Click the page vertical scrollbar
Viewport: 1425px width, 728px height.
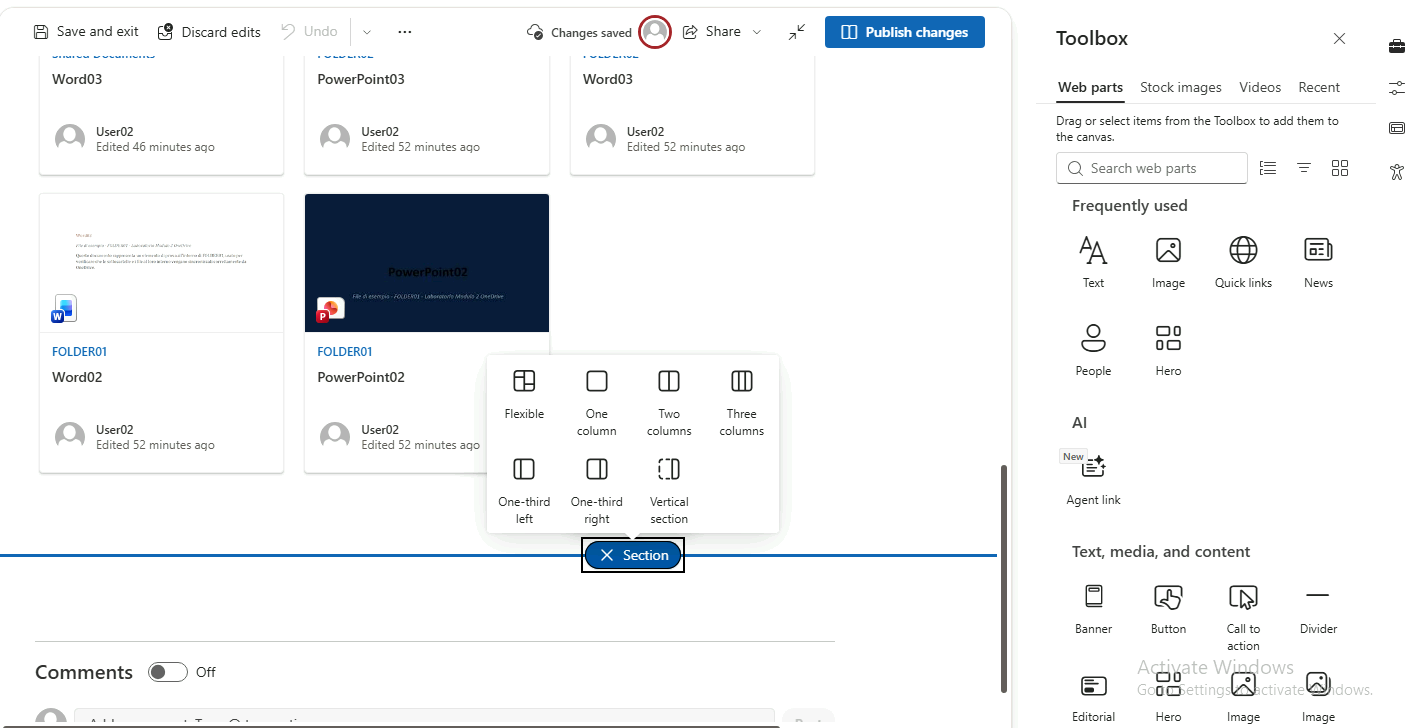pyautogui.click(x=1003, y=579)
